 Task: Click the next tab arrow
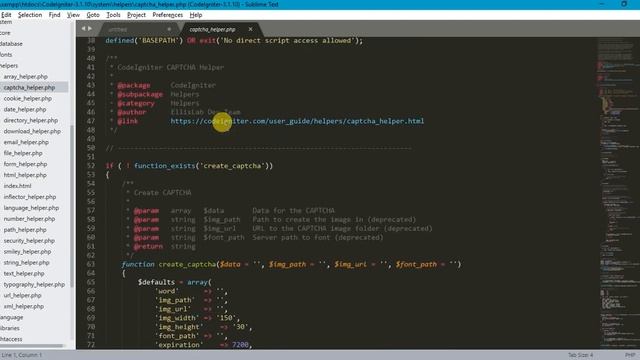pyautogui.click(x=90, y=29)
